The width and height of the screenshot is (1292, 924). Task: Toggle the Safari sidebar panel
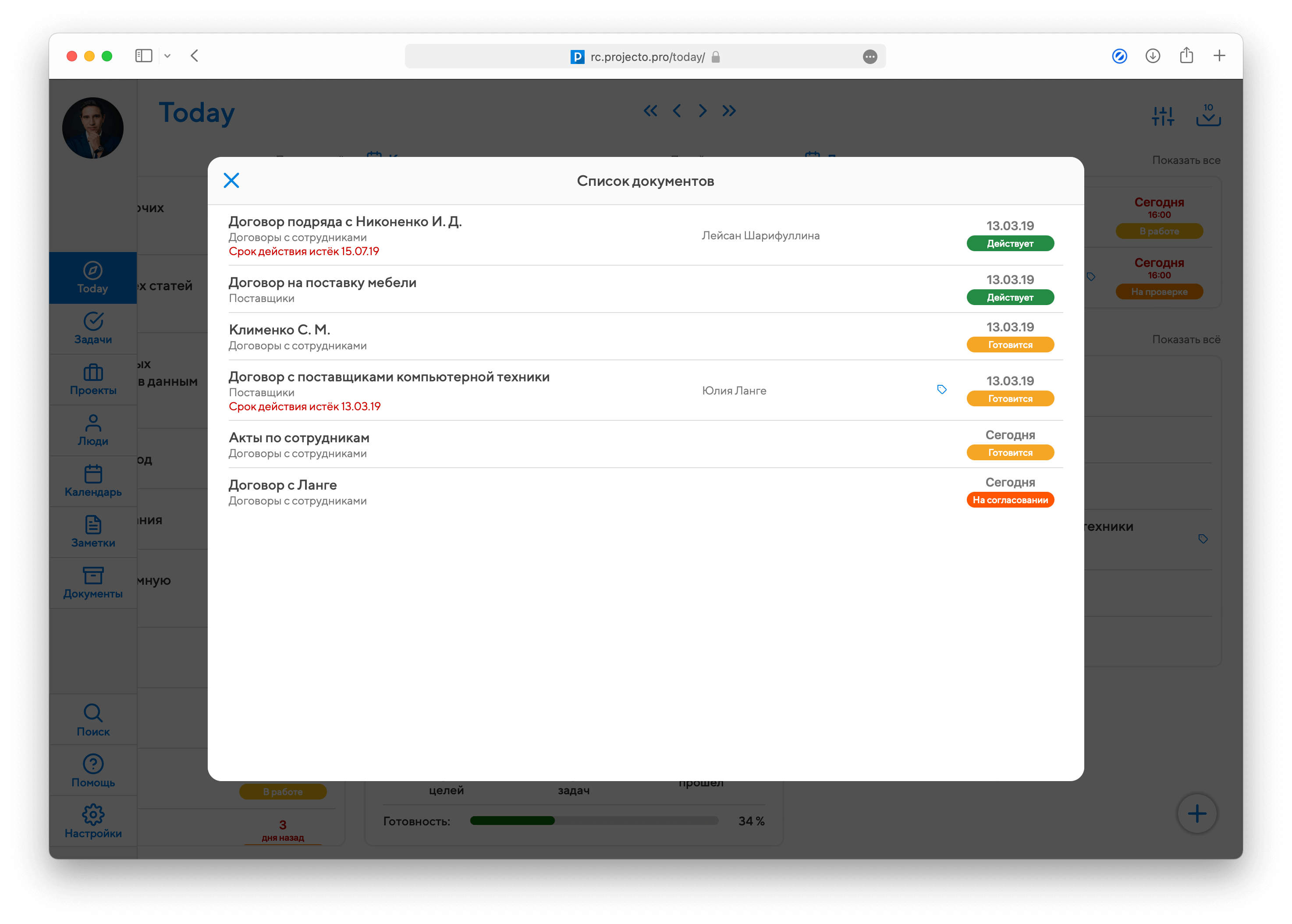click(143, 56)
